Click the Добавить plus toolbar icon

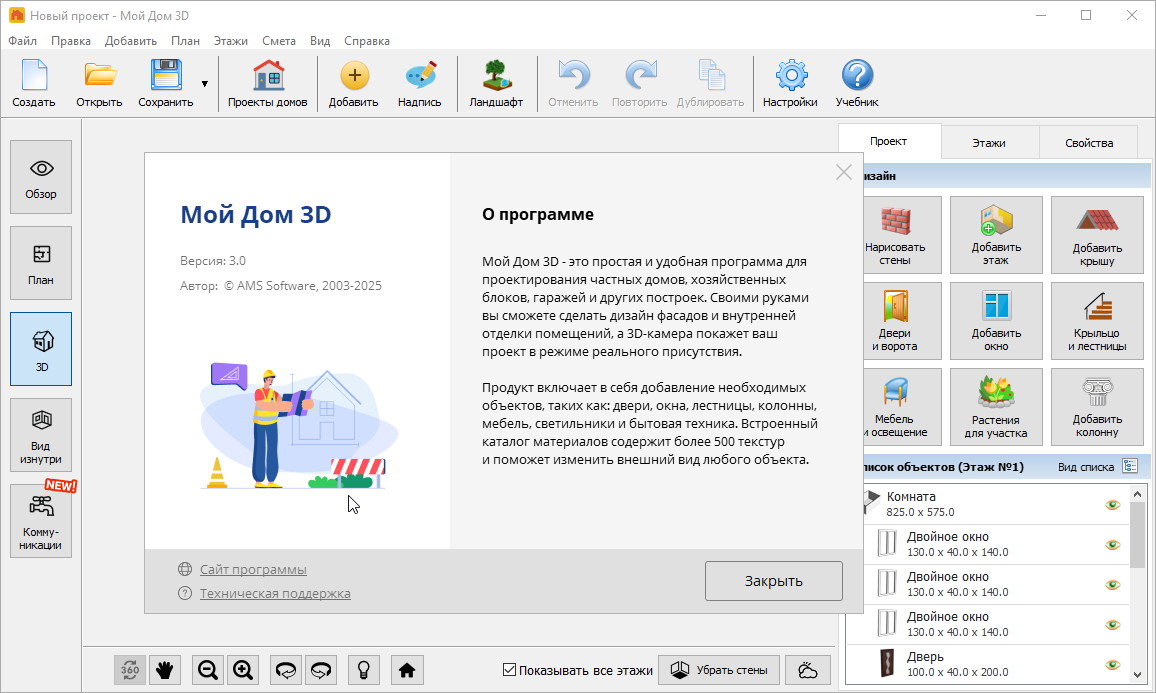(x=354, y=84)
